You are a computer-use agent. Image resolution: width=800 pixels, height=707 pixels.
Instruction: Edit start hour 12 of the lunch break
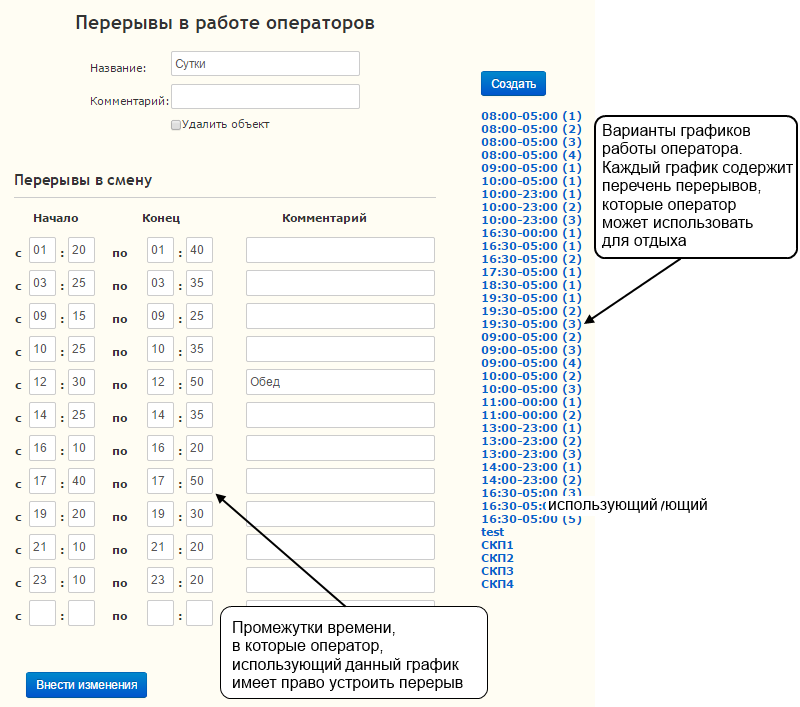(x=42, y=382)
